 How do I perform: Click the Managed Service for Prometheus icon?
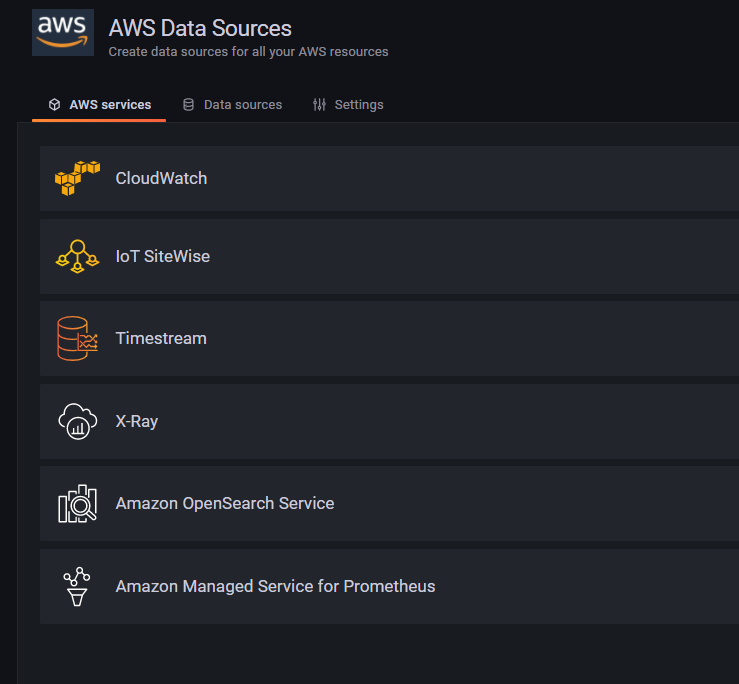[x=77, y=586]
